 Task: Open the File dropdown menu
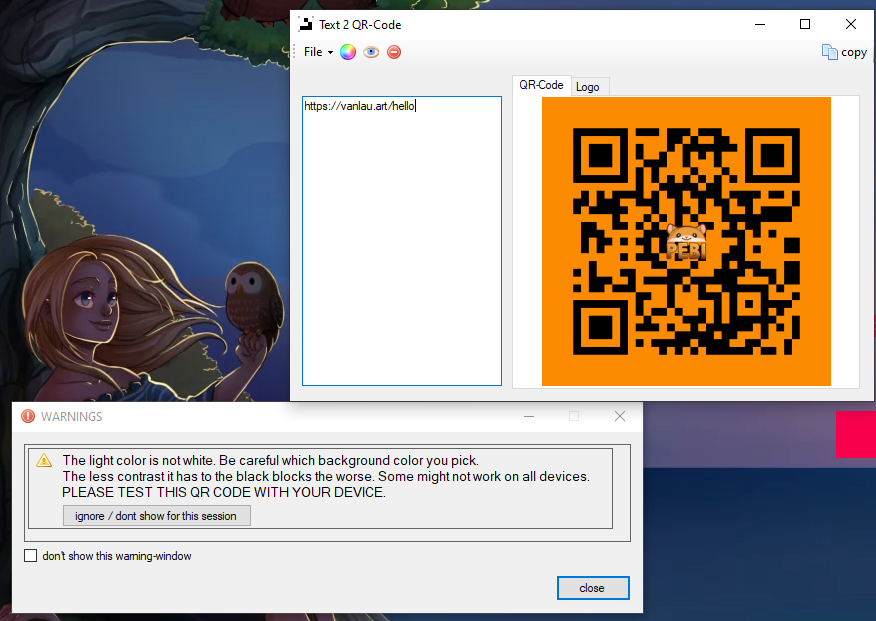coord(318,52)
